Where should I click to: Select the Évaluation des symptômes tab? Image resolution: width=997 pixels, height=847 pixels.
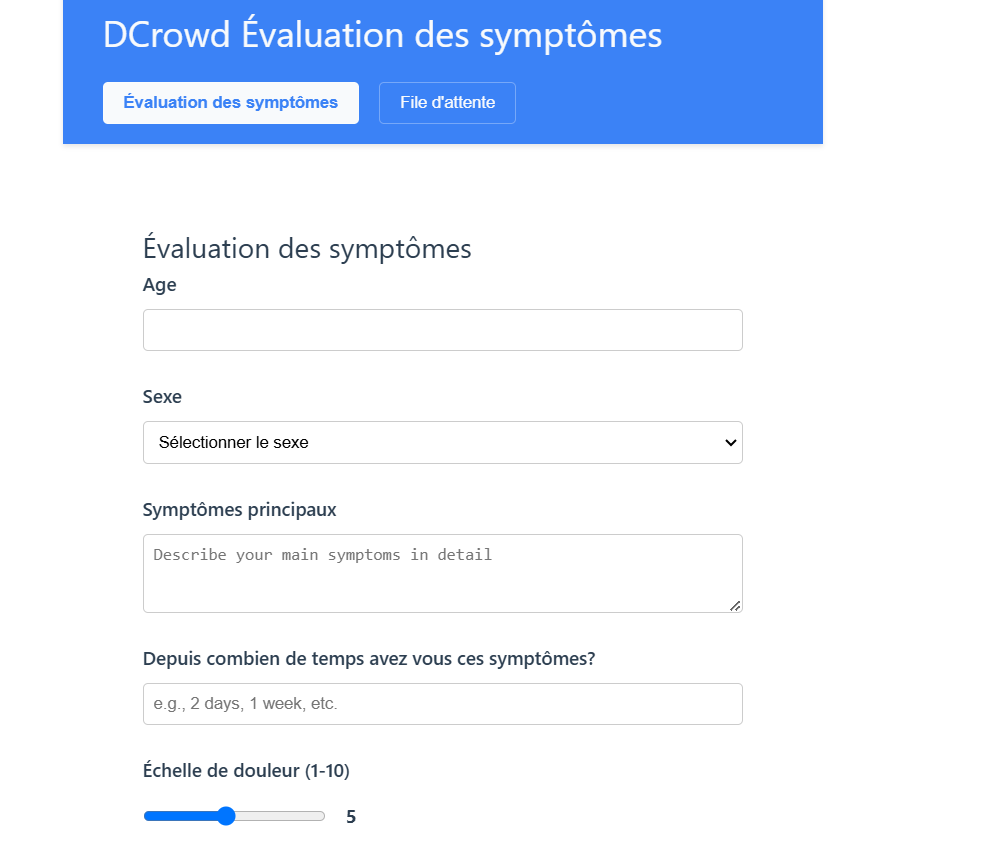pos(231,102)
